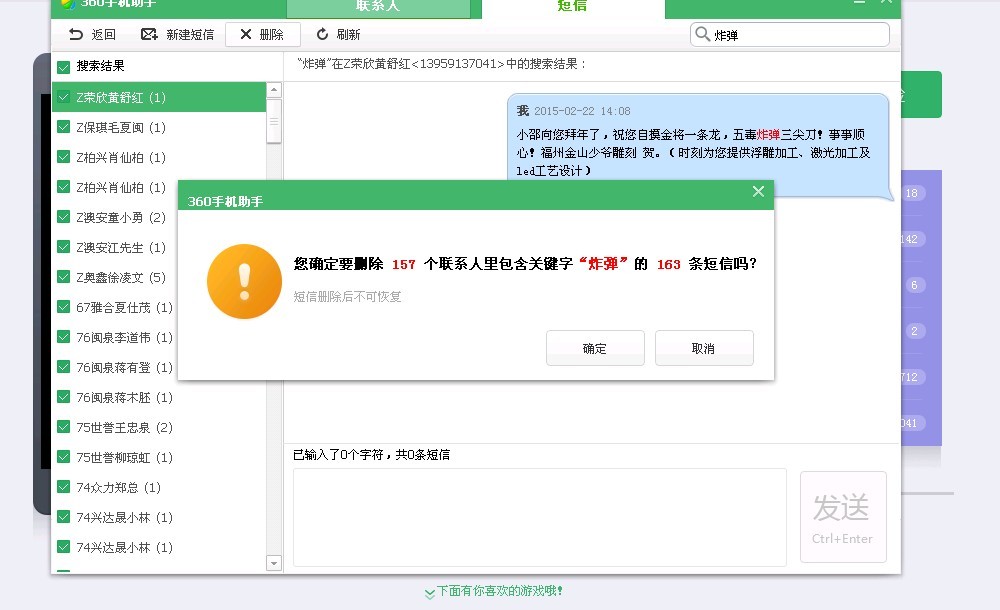Cancel deletion with the 取消 button
Screen dimensions: 1000x610
coord(704,348)
